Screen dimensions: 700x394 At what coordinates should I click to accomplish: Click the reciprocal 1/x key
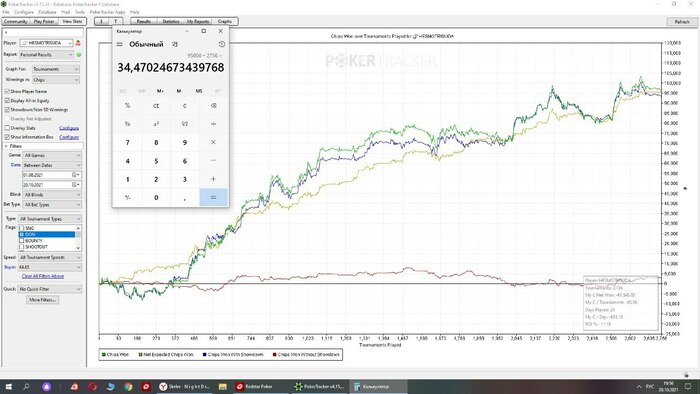coord(128,124)
